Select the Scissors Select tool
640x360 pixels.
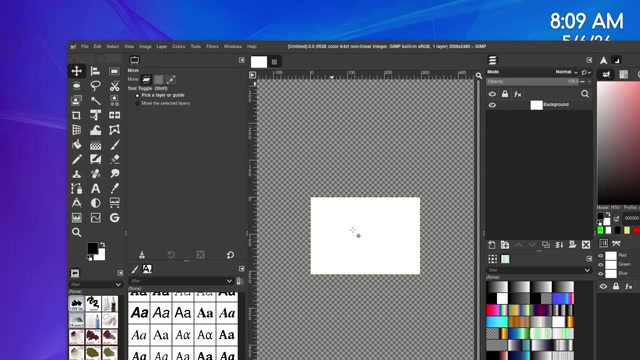pyautogui.click(x=114, y=86)
